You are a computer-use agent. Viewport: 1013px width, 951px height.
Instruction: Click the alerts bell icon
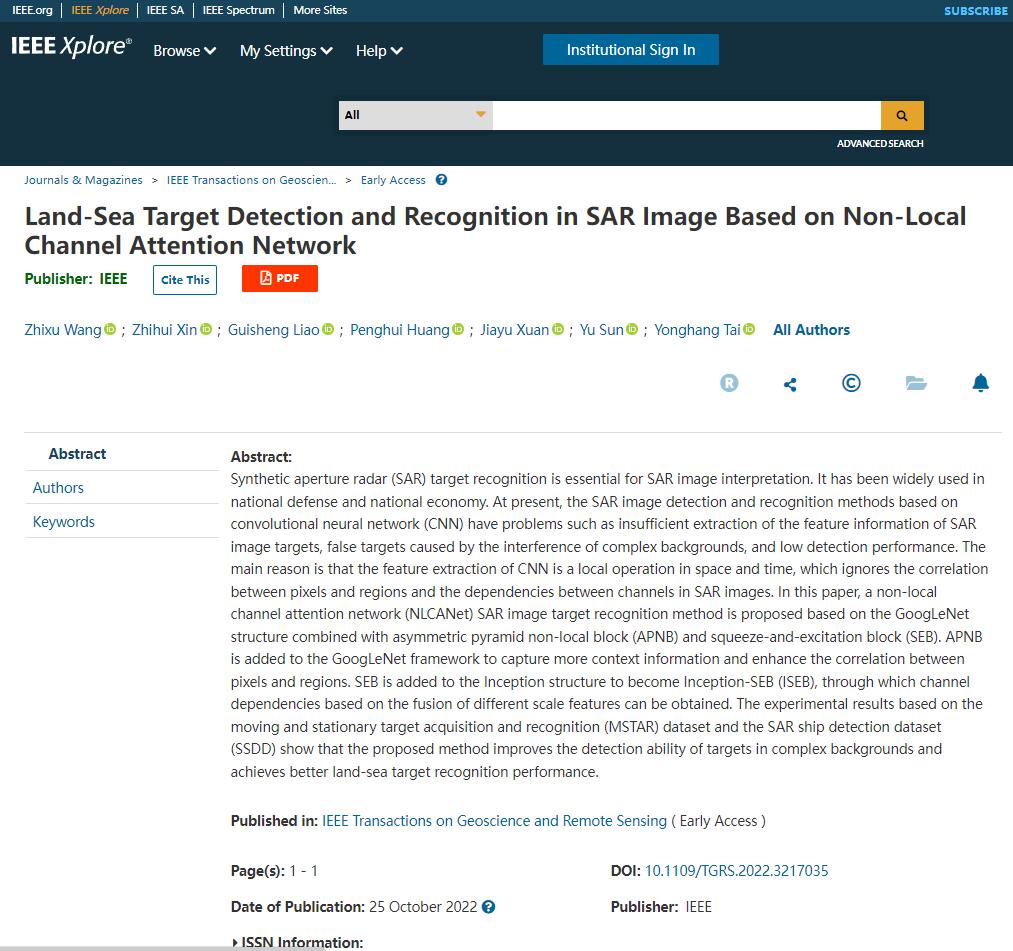click(980, 383)
